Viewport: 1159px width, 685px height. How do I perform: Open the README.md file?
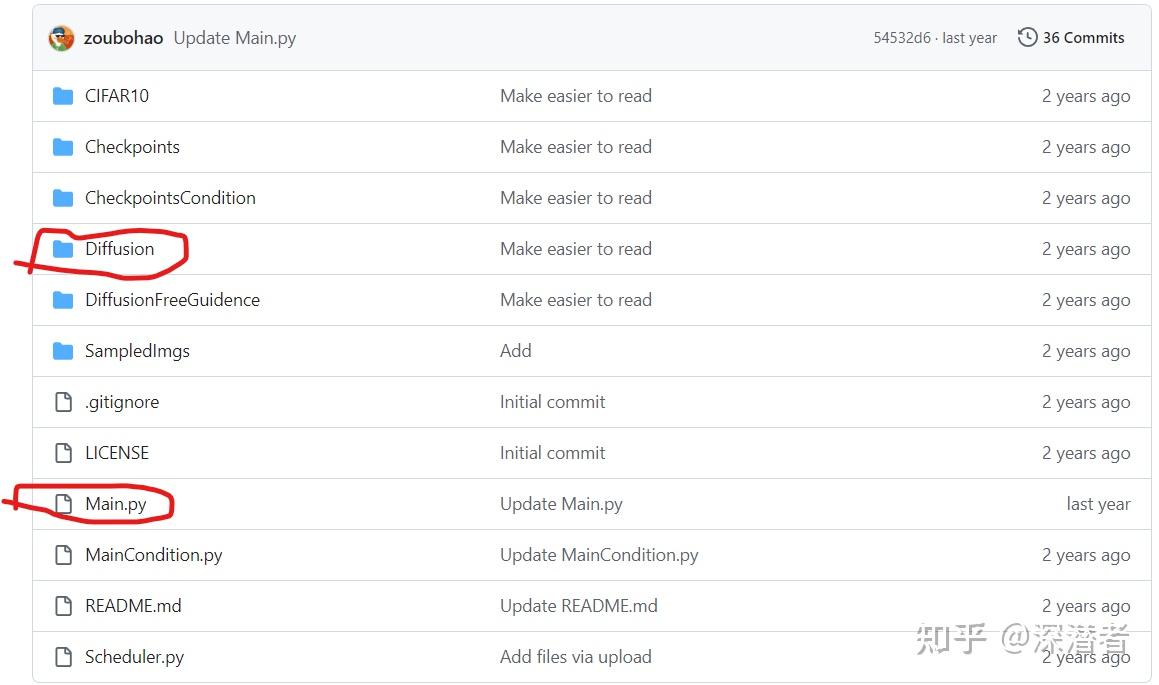[x=133, y=606]
